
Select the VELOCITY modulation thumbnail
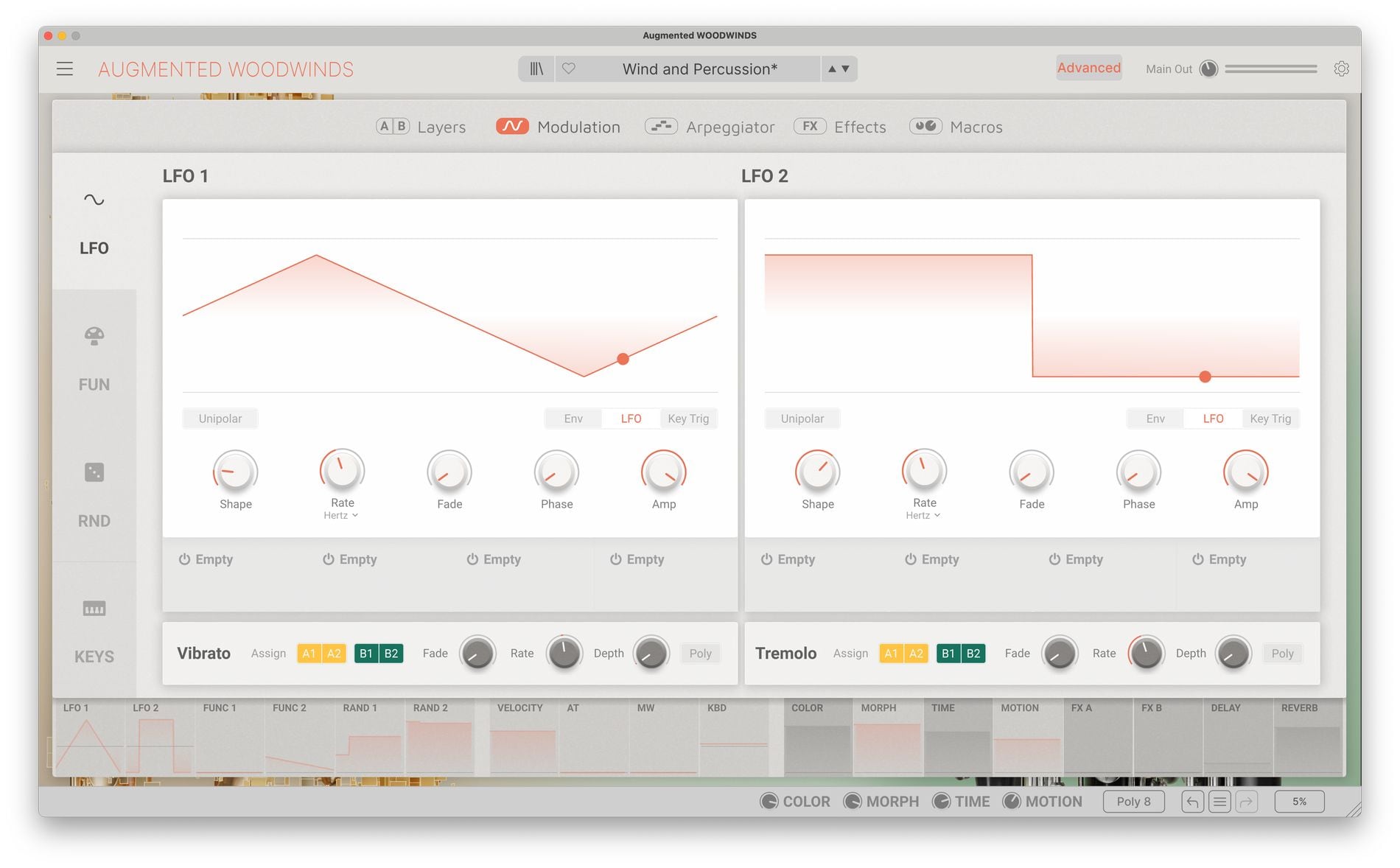[523, 737]
